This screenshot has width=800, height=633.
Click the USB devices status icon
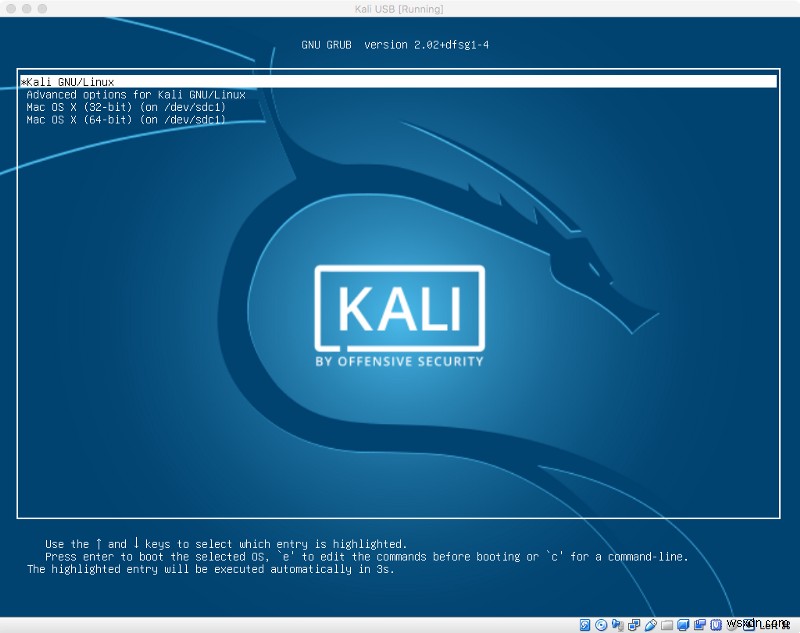coord(651,625)
